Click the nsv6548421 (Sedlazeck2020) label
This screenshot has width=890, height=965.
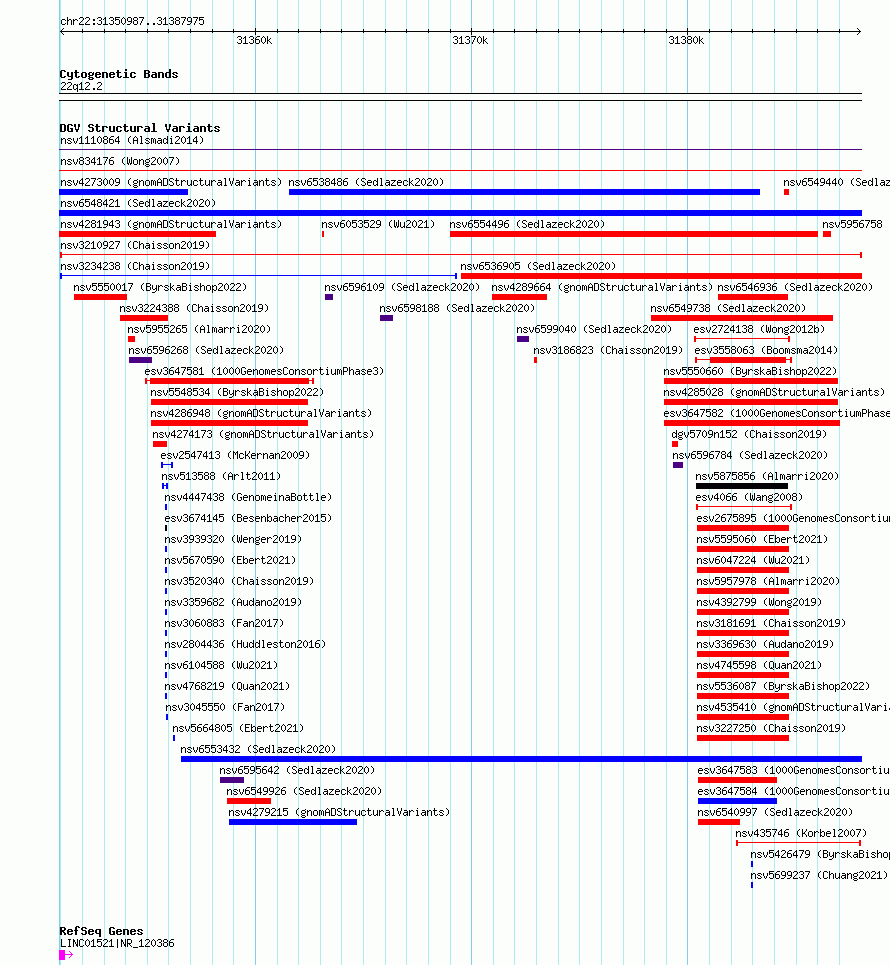pyautogui.click(x=138, y=203)
